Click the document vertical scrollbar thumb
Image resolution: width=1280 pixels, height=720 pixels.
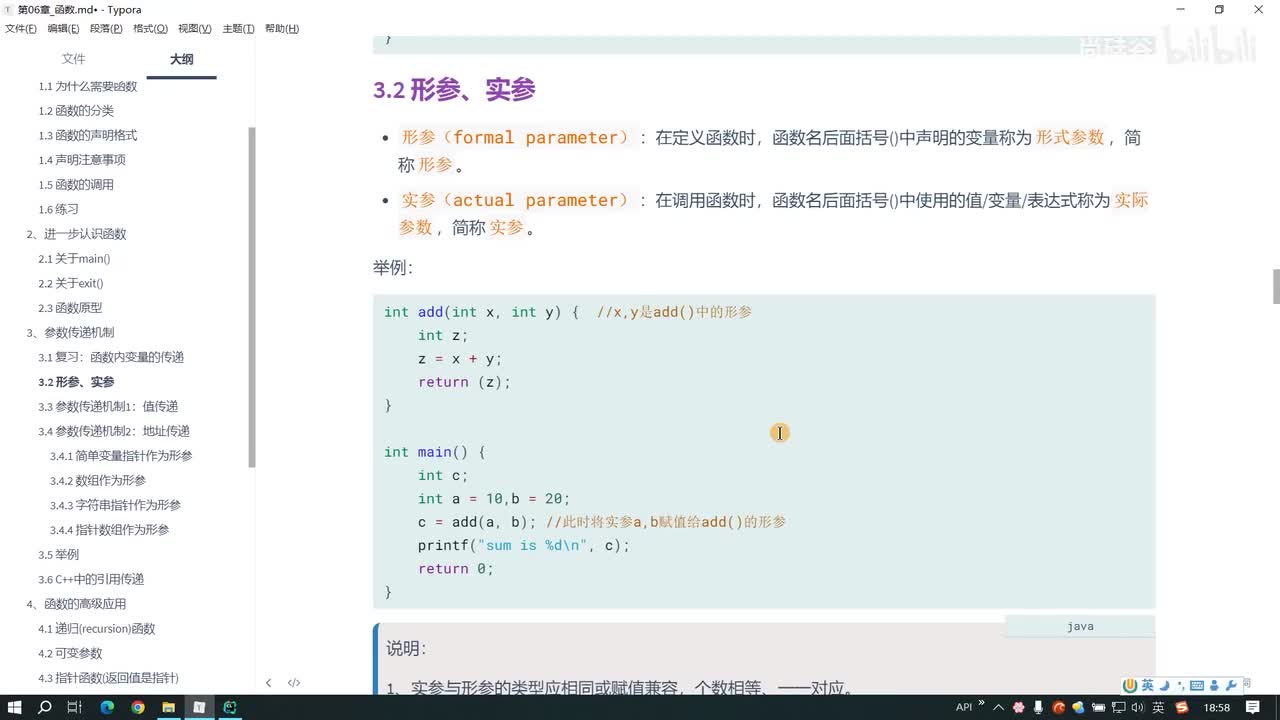coord(1275,286)
